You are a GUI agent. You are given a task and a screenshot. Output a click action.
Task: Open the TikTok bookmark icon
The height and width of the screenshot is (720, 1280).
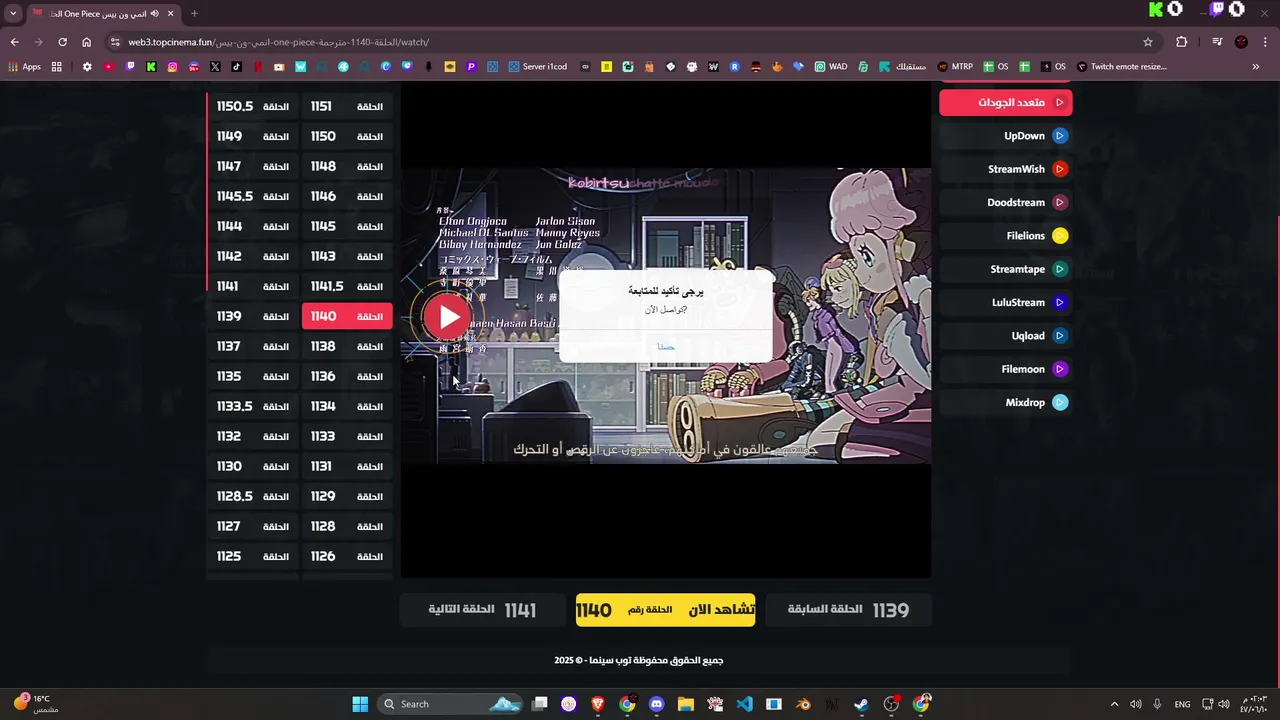(237, 67)
